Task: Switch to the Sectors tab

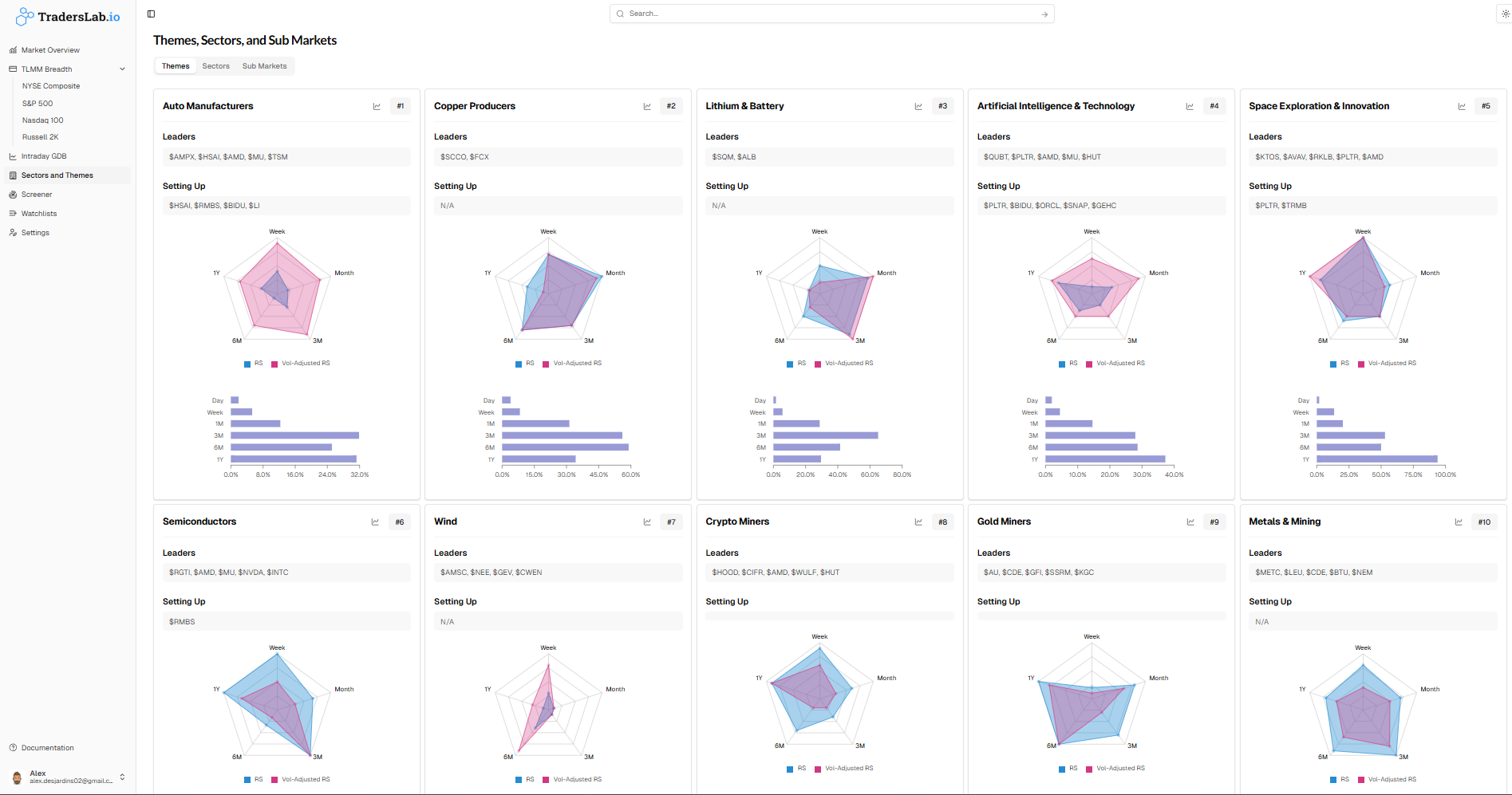Action: click(x=215, y=66)
